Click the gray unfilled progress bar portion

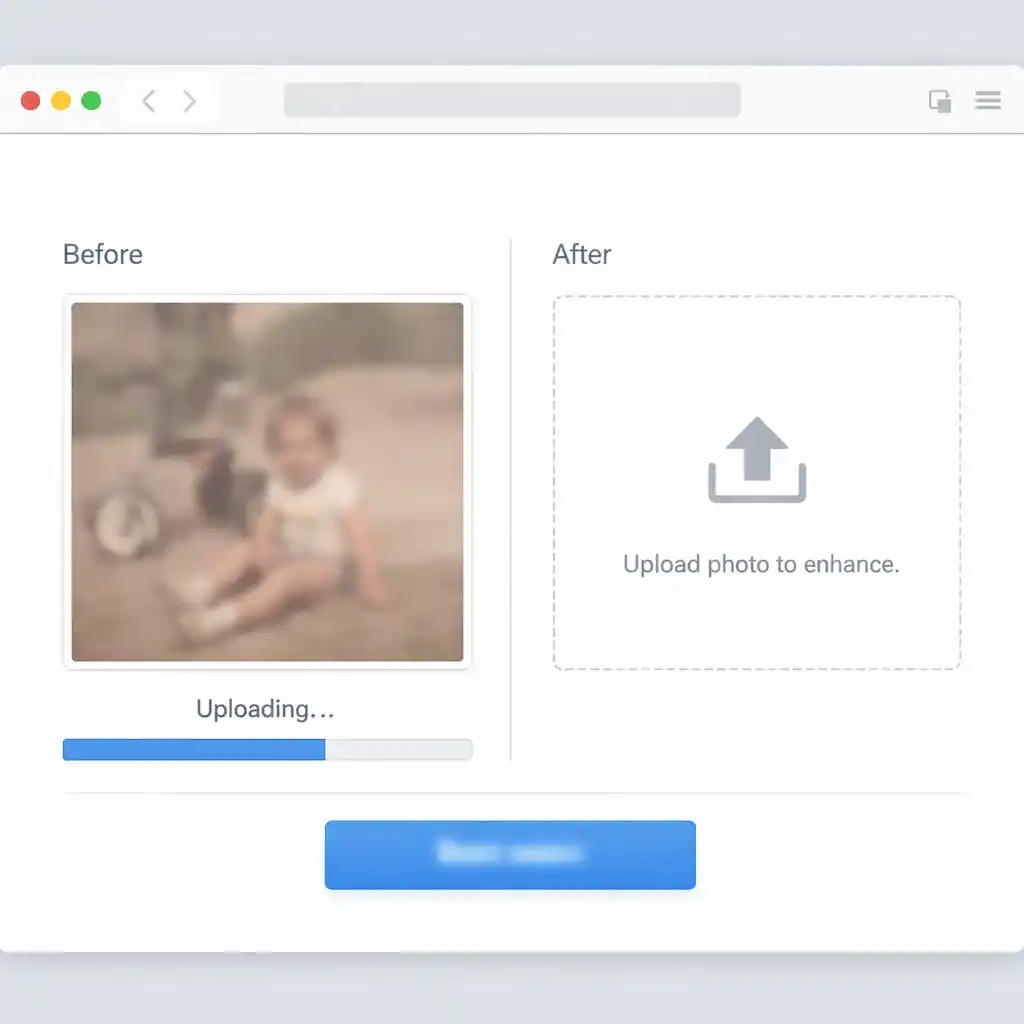click(398, 750)
